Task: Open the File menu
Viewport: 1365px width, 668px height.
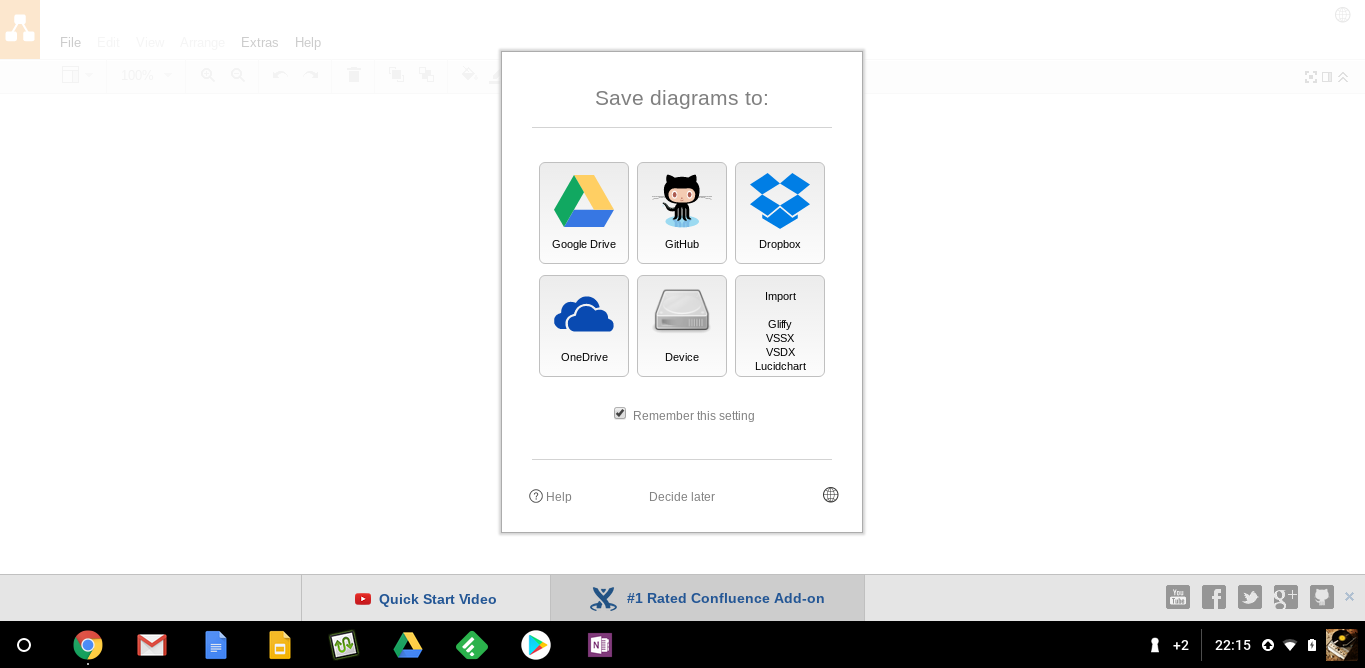Action: (70, 42)
